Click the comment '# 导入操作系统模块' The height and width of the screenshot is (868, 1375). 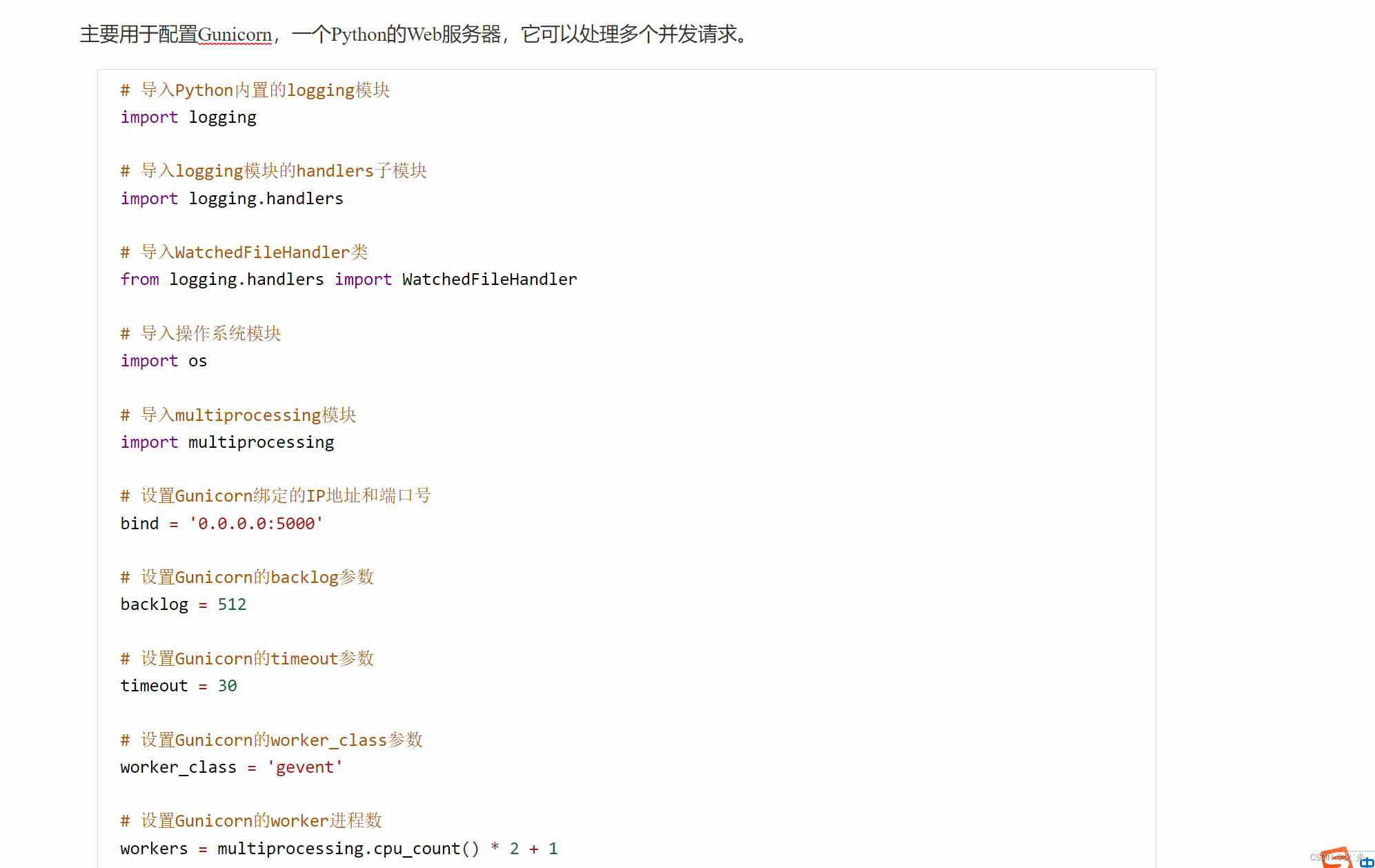click(201, 334)
